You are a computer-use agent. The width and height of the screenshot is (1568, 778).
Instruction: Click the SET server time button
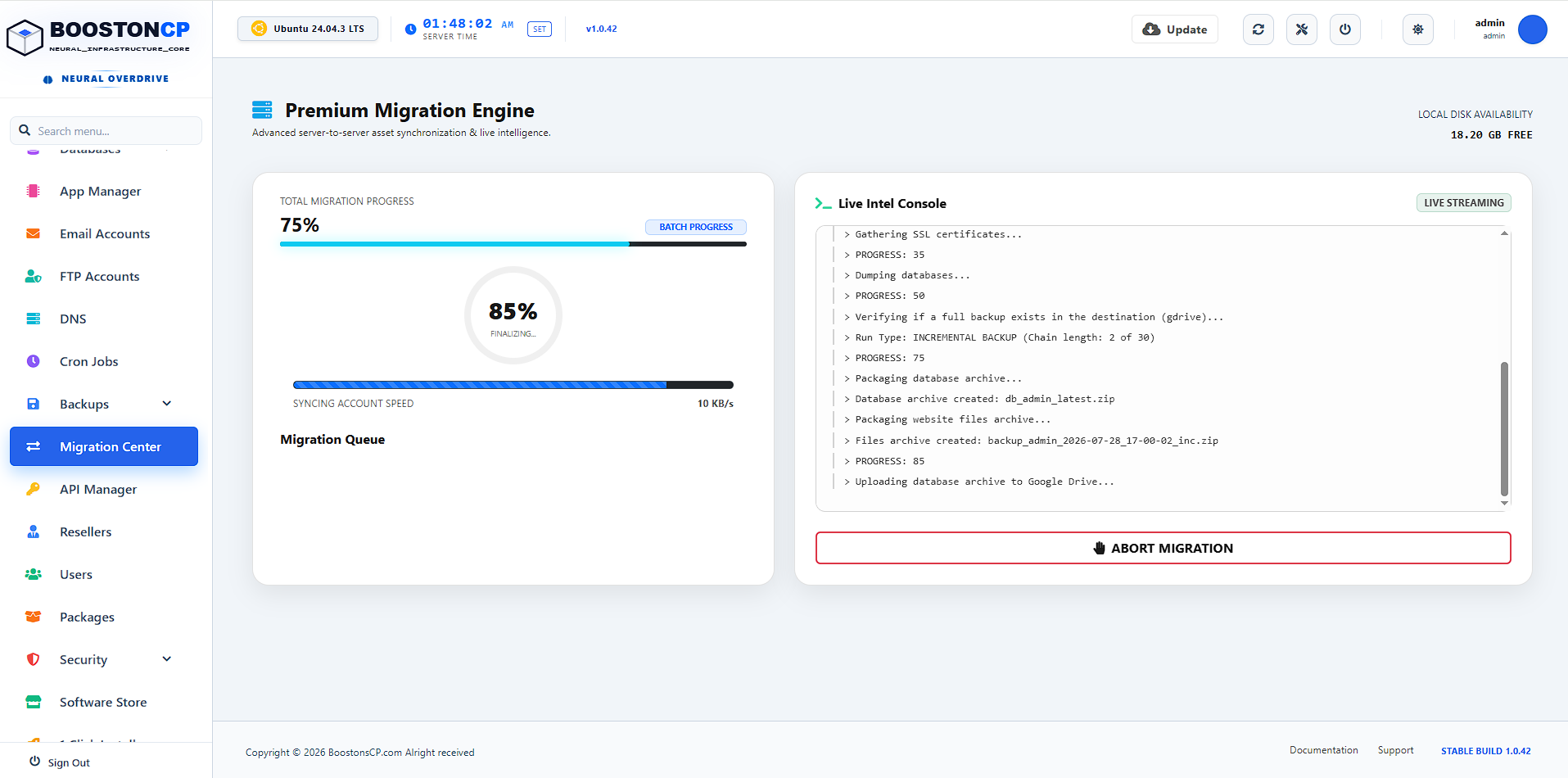[x=539, y=29]
